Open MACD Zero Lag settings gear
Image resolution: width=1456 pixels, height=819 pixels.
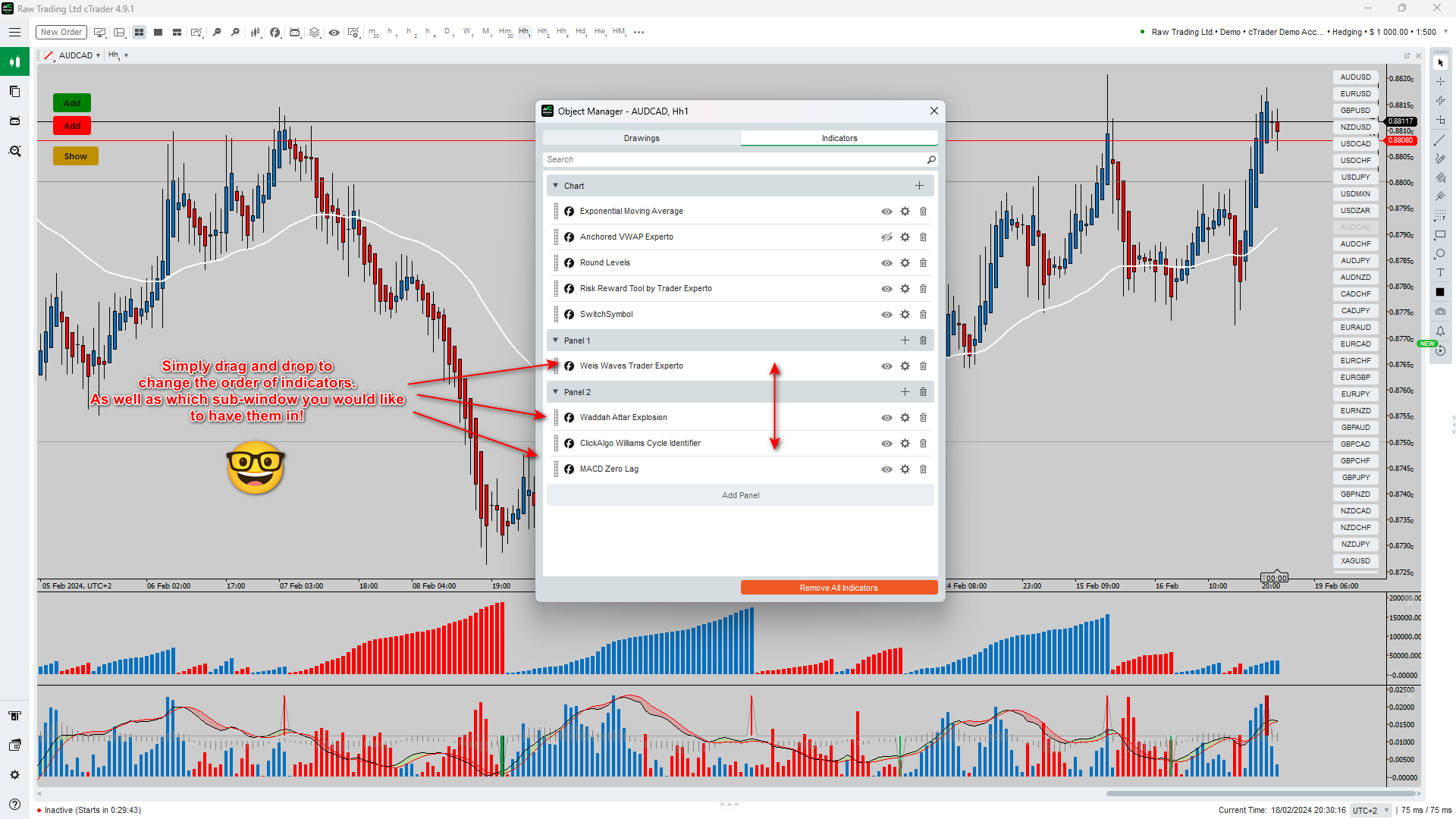905,469
